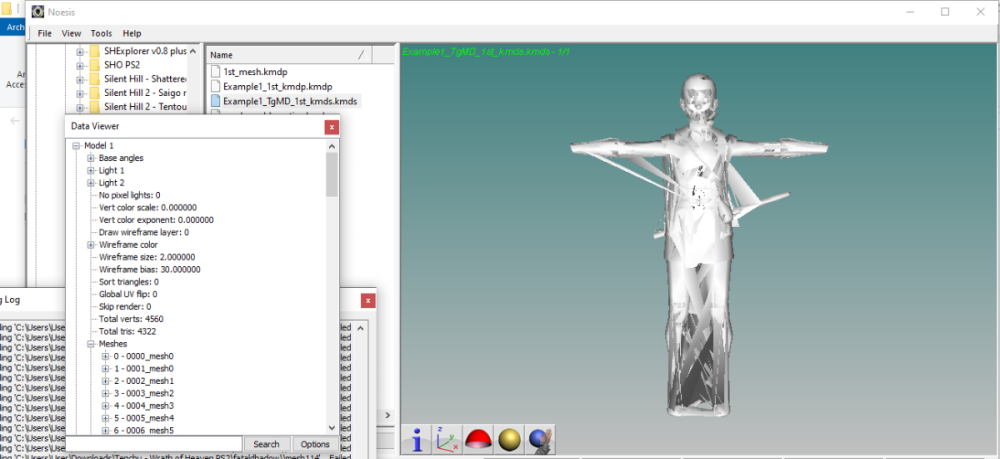1000x459 pixels.
Task: Select Example1_TgMD_1st_kmds.kmds file name
Action: (x=290, y=100)
